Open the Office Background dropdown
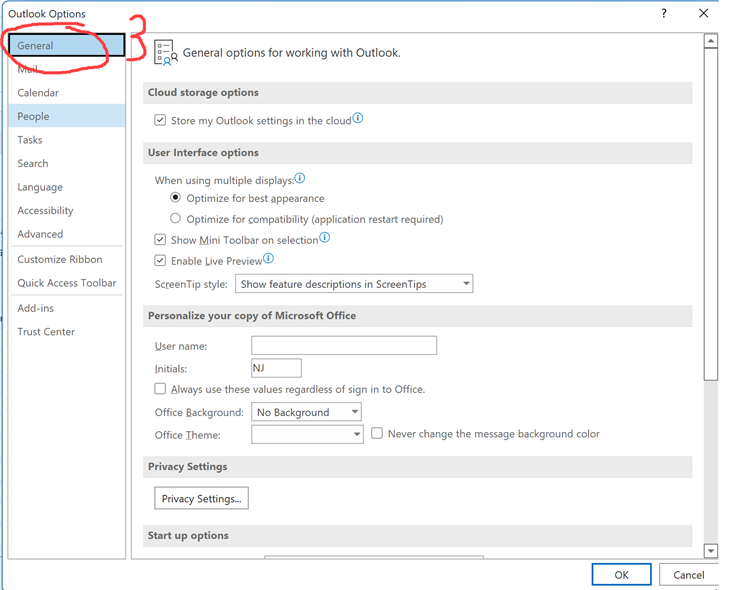750x590 pixels. coord(306,412)
